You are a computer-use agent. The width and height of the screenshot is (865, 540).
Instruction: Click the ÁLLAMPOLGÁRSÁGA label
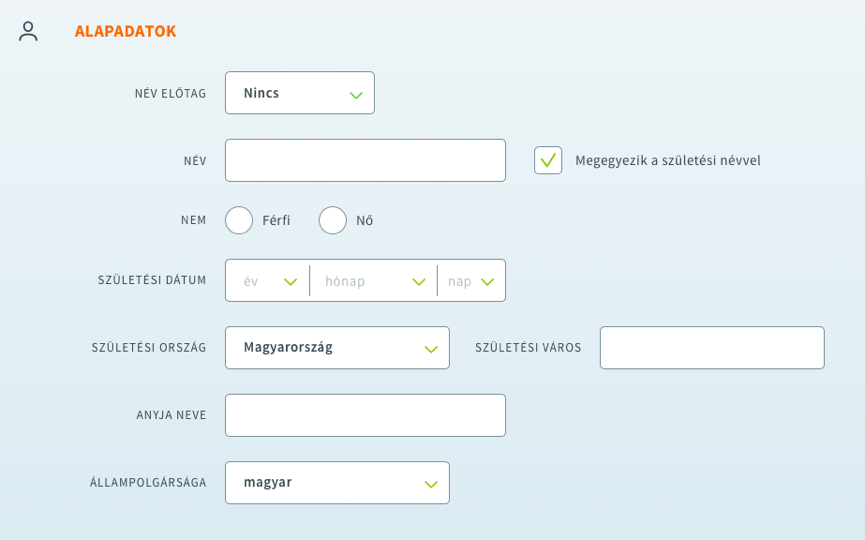(x=148, y=483)
